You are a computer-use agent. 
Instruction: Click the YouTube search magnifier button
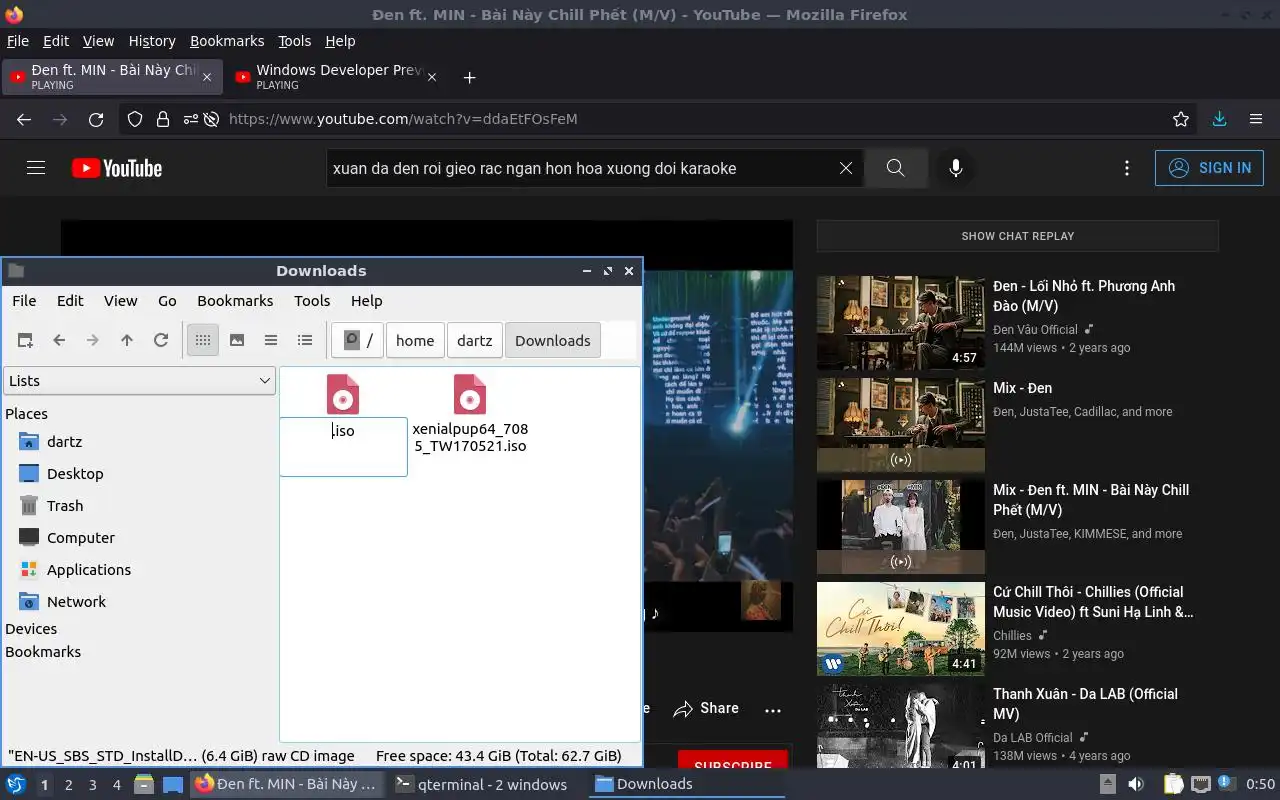[x=895, y=168]
